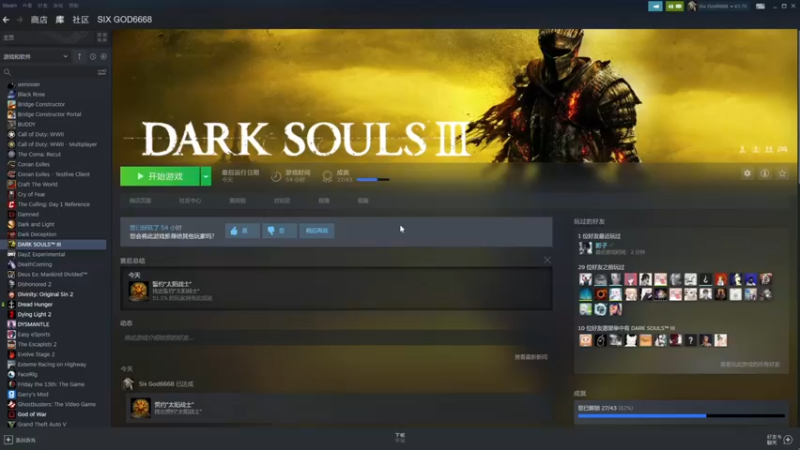This screenshot has width=800, height=450.
Task: Click Six God6668 avatar in activity feed
Action: pyautogui.click(x=128, y=384)
